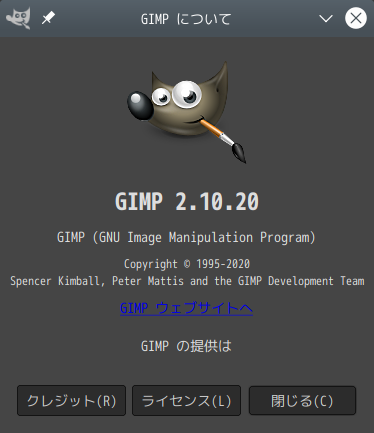Viewport: 374px width, 433px height.
Task: Click the GIMP について window title
Action: (186, 19)
